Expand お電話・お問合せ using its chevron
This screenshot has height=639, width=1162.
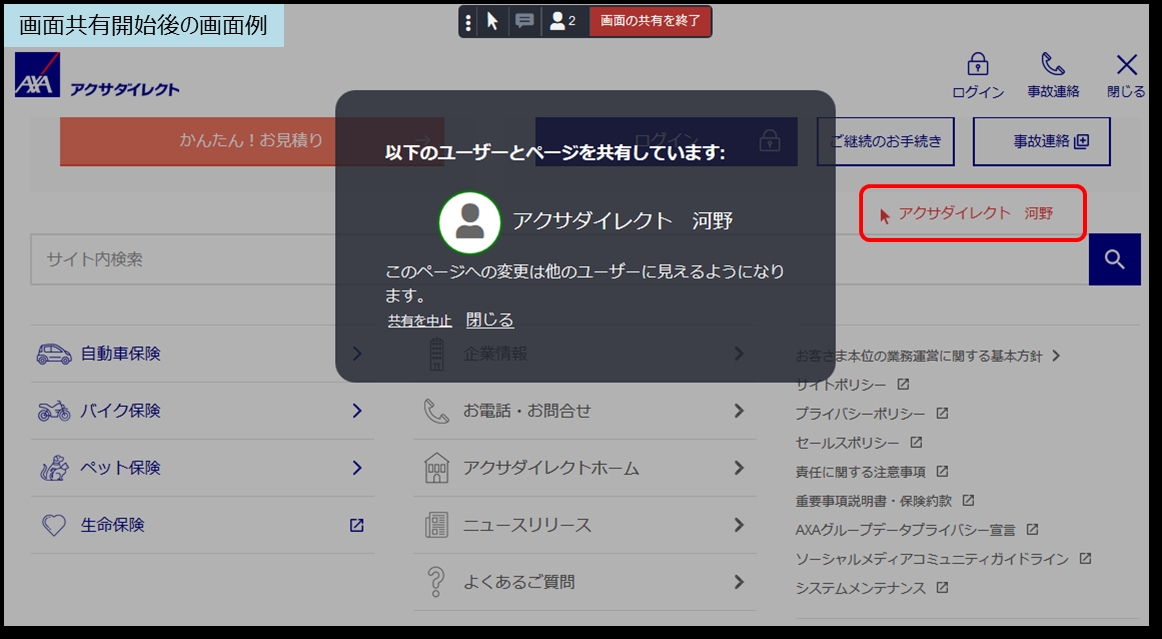click(739, 410)
